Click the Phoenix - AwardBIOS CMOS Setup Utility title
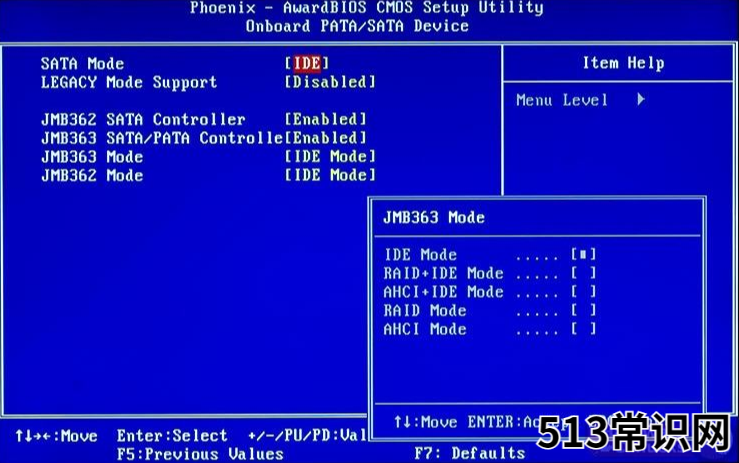This screenshot has width=739, height=463. (x=367, y=8)
